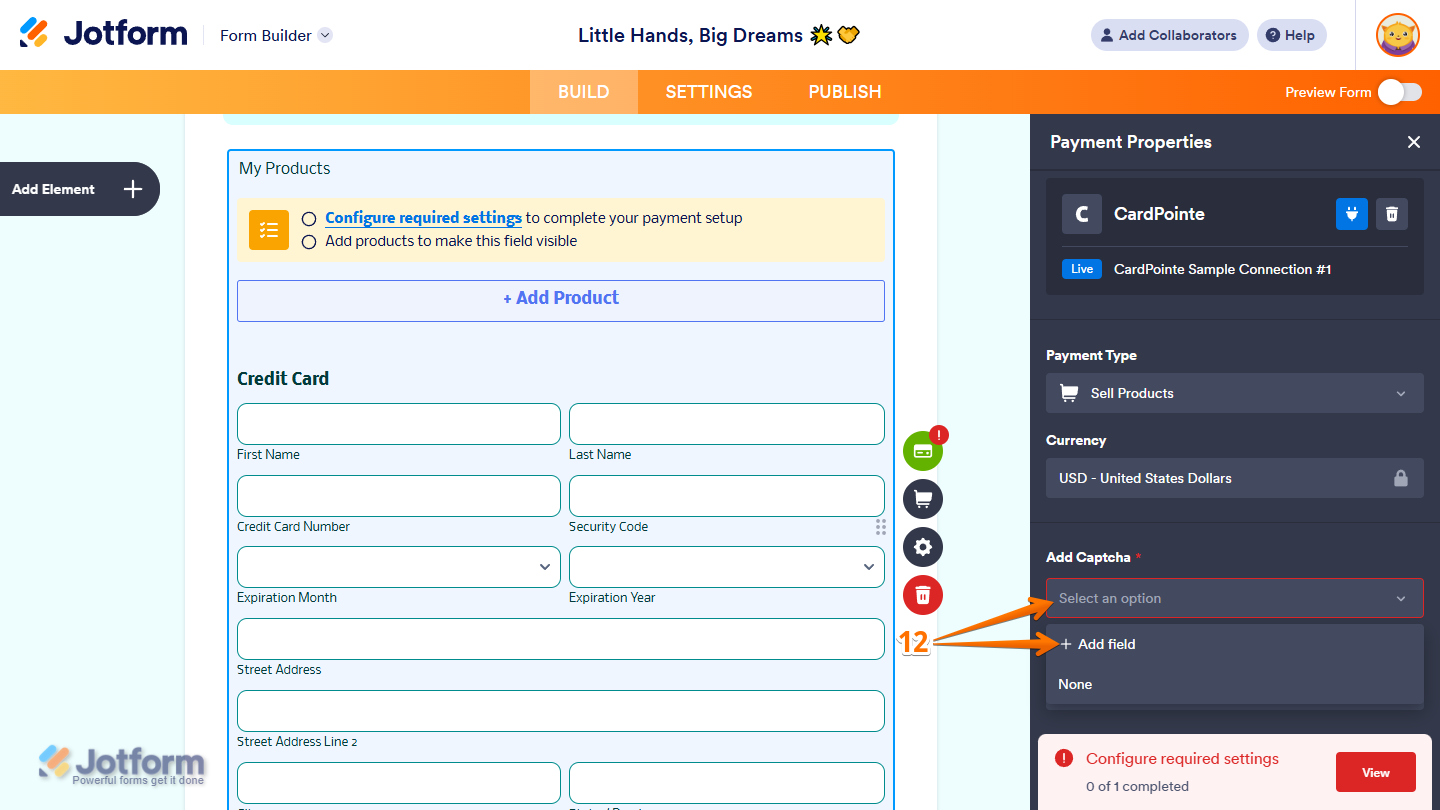Select the Add products radio circle
This screenshot has height=810, width=1440.
(309, 241)
